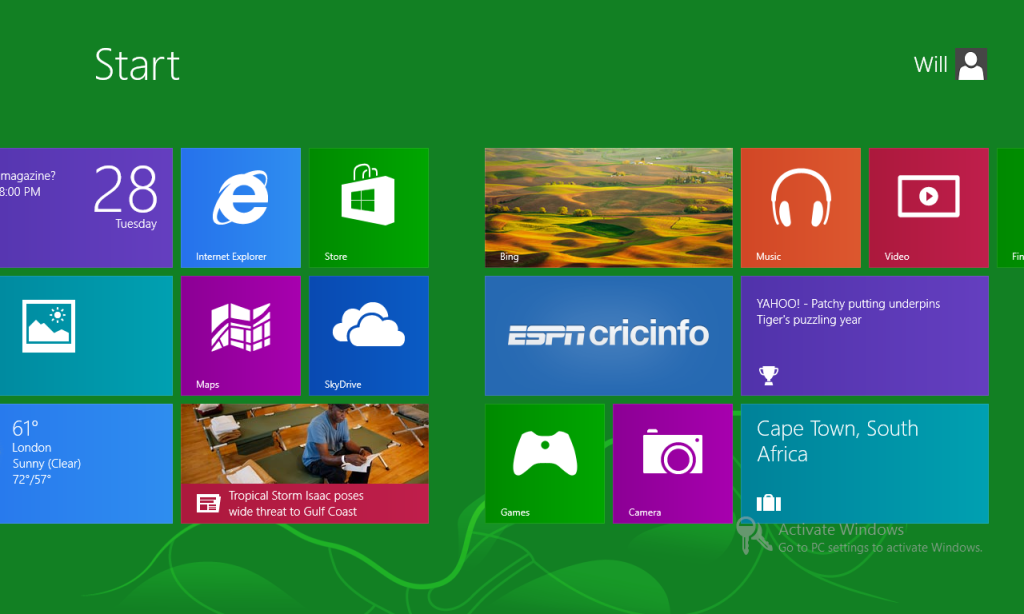Click the 'Sunny (Clear)' weather text
1024x614 pixels.
coord(46,464)
